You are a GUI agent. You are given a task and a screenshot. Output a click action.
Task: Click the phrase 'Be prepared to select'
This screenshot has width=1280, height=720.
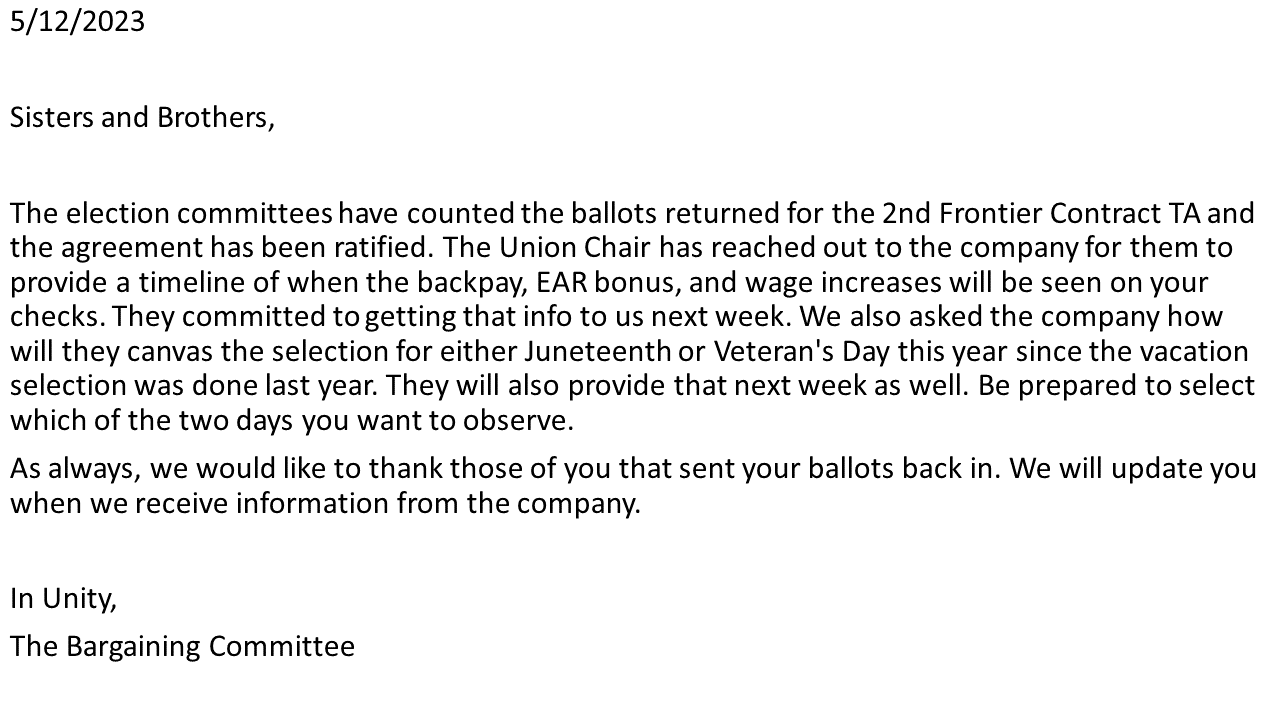(1117, 386)
